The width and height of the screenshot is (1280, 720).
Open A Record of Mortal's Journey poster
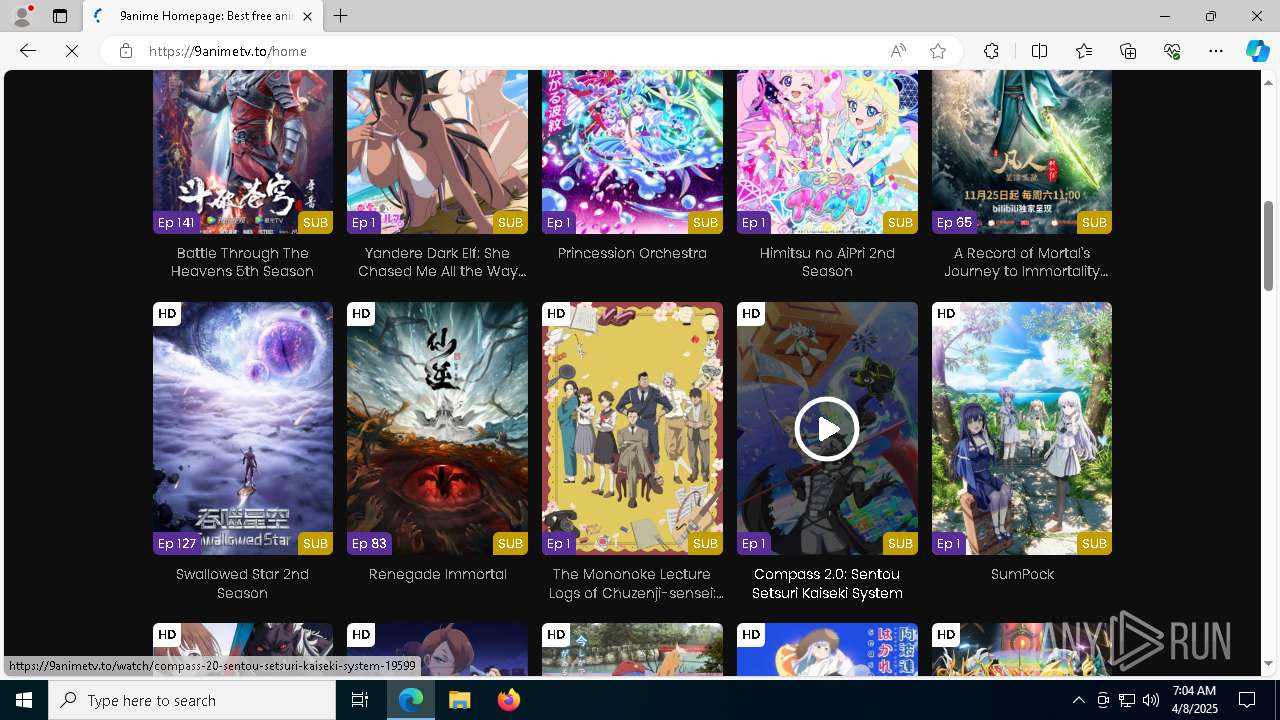pos(1022,152)
